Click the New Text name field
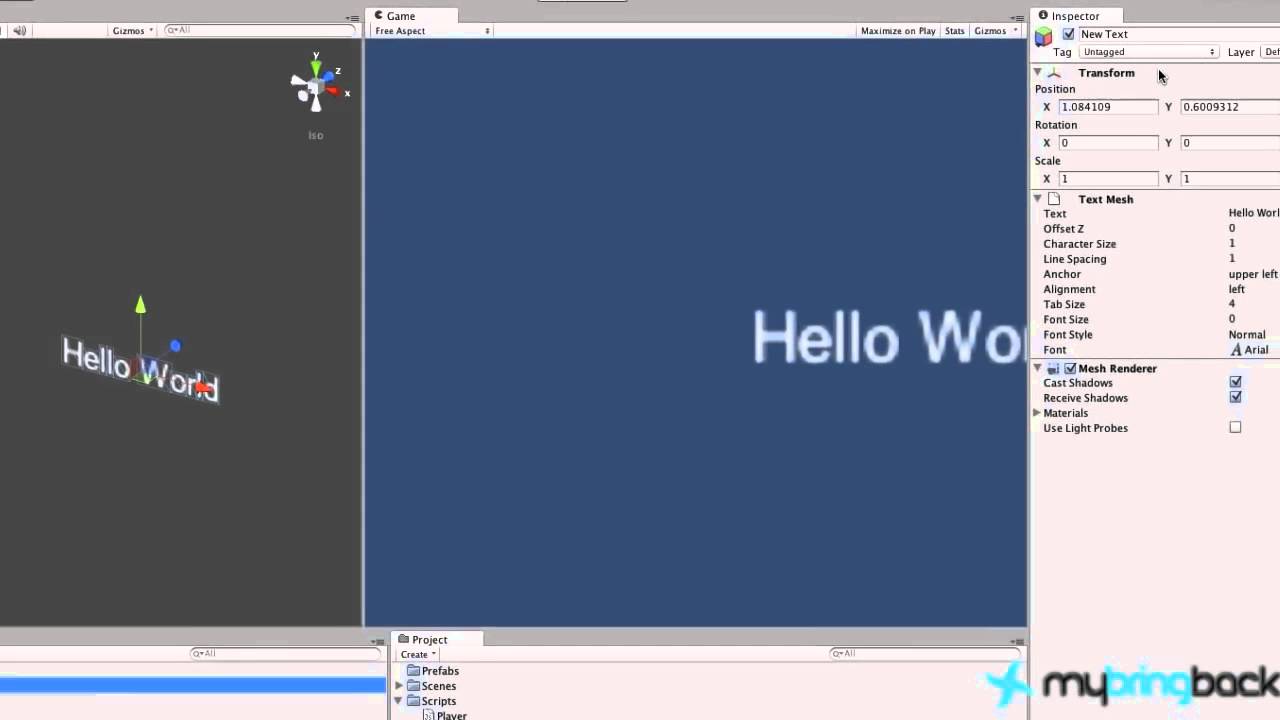 1179,34
